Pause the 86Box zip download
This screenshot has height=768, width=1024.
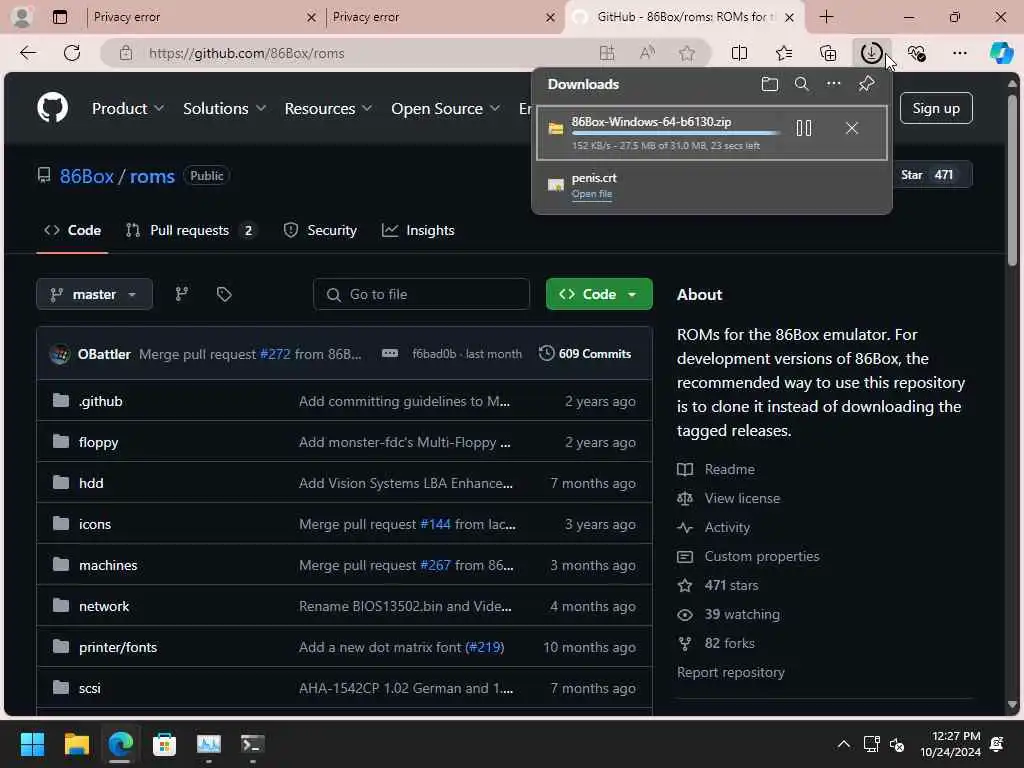point(804,128)
